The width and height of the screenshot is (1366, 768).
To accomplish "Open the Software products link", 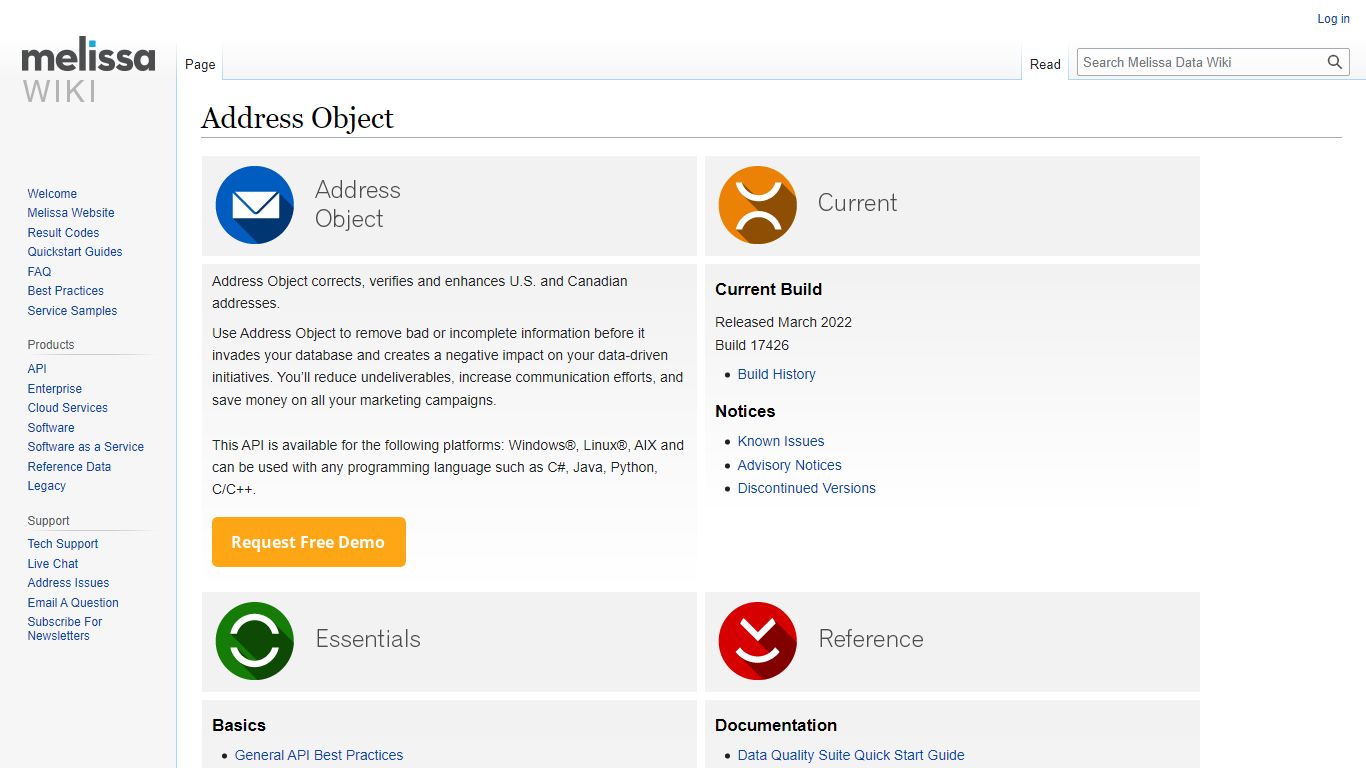I will tap(51, 428).
